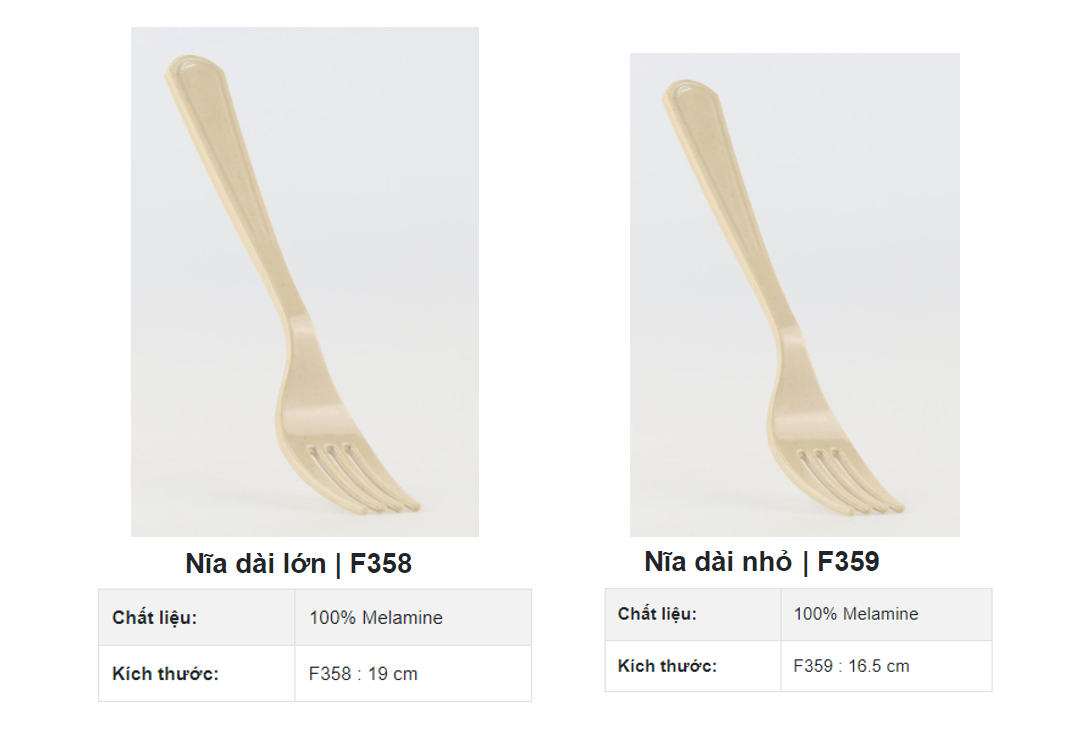Click the 'F358 : 19 cm' size cell
Viewport: 1075px width, 733px height.
[x=364, y=674]
